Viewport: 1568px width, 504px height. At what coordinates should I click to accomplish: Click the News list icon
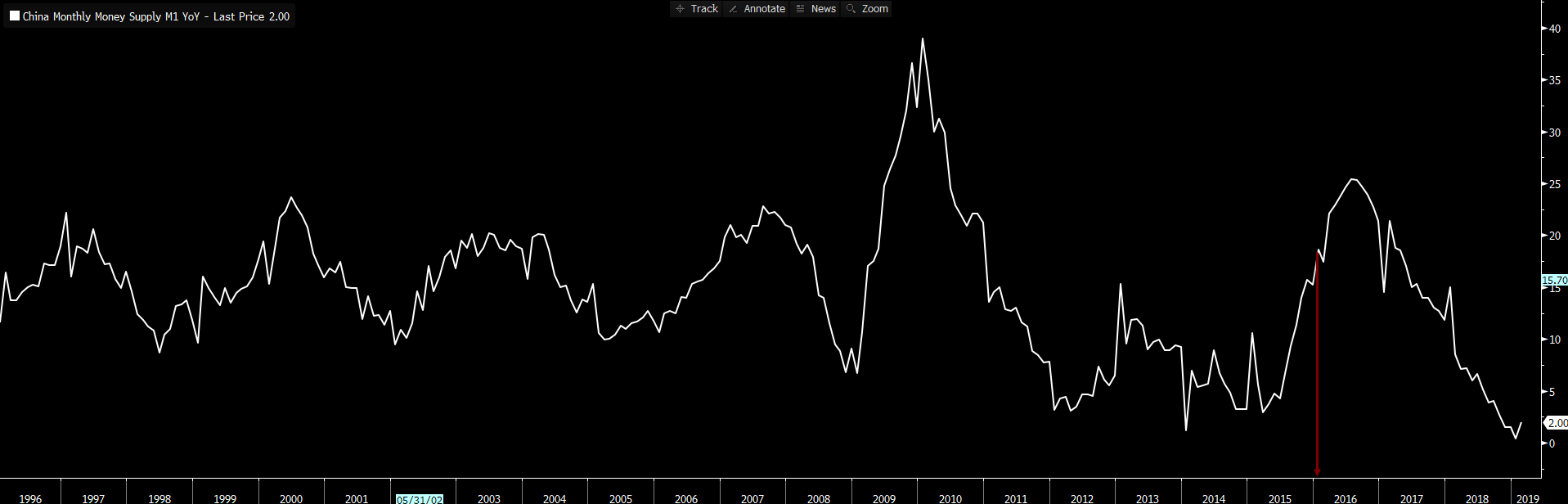pos(800,9)
